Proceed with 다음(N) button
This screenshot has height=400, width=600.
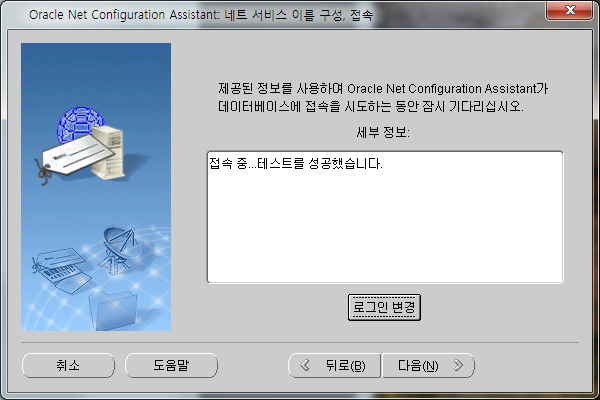pos(429,366)
